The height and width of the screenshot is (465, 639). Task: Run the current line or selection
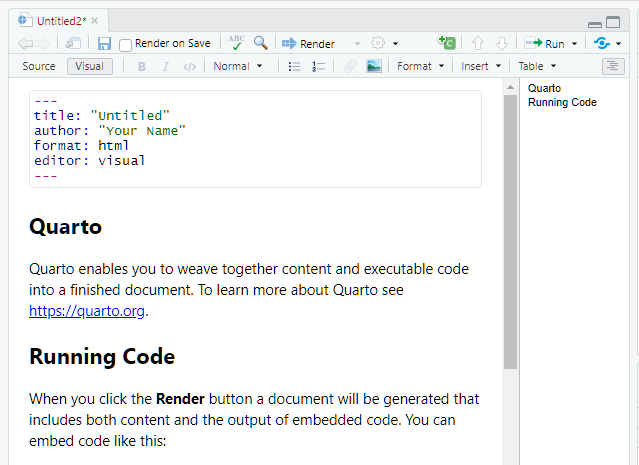[x=544, y=43]
